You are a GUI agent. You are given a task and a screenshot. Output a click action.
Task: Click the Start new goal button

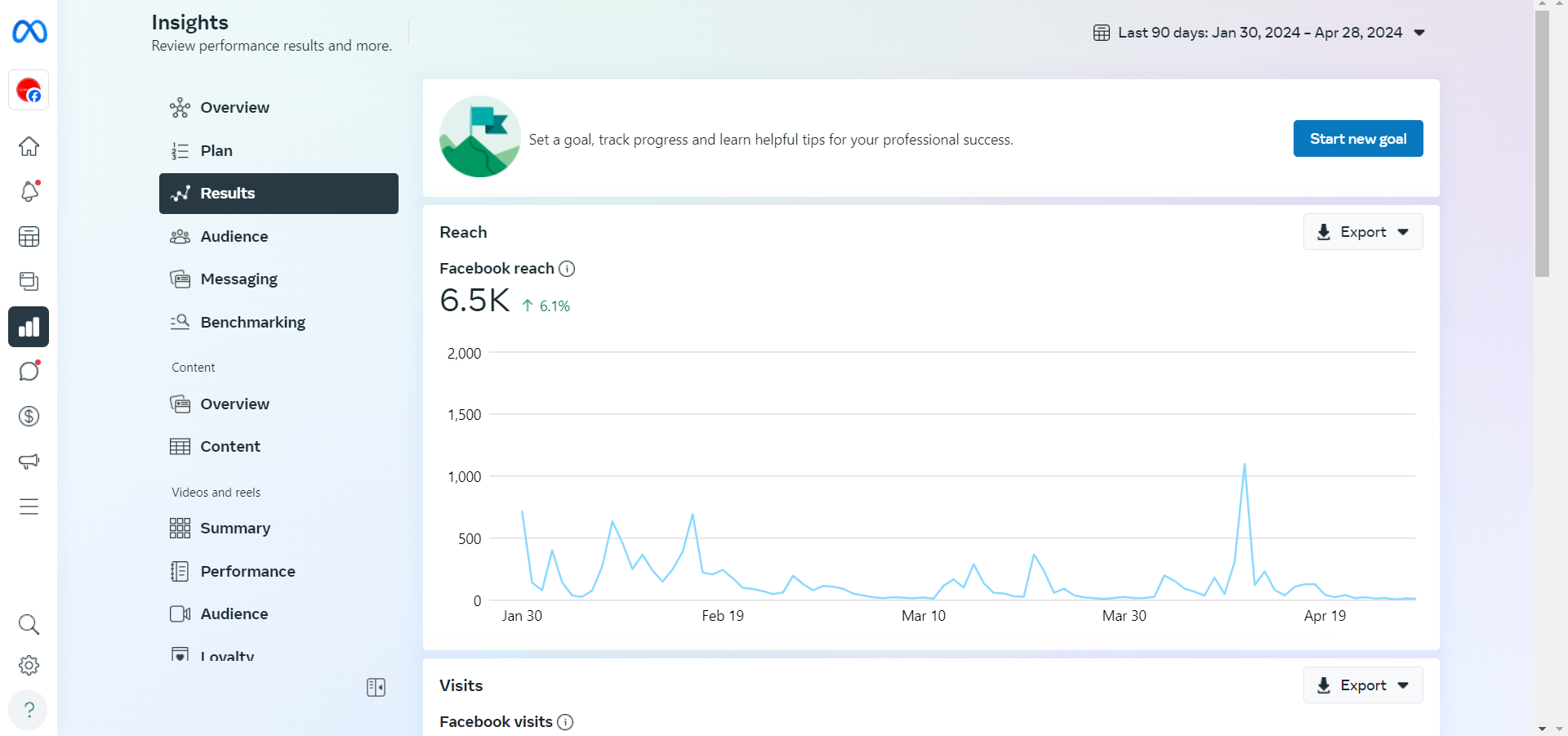tap(1357, 139)
